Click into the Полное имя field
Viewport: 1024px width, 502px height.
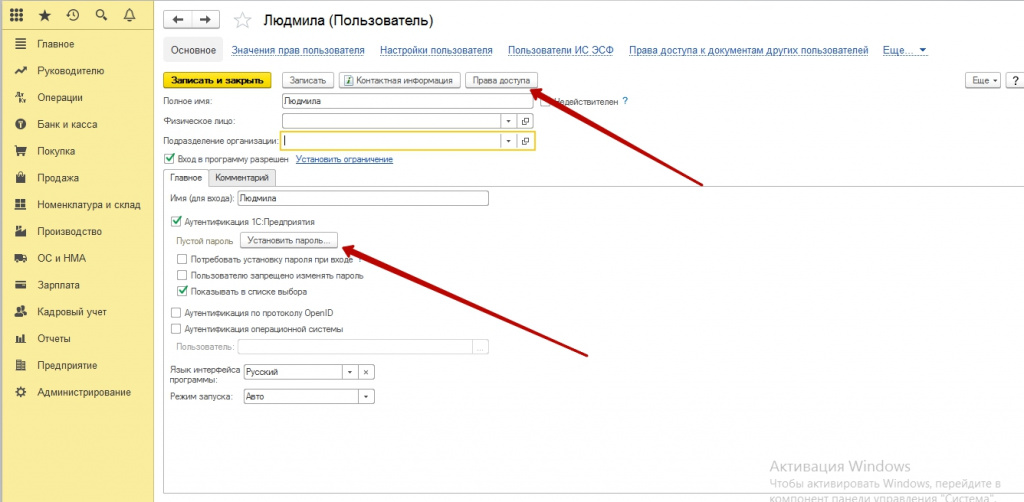click(408, 101)
